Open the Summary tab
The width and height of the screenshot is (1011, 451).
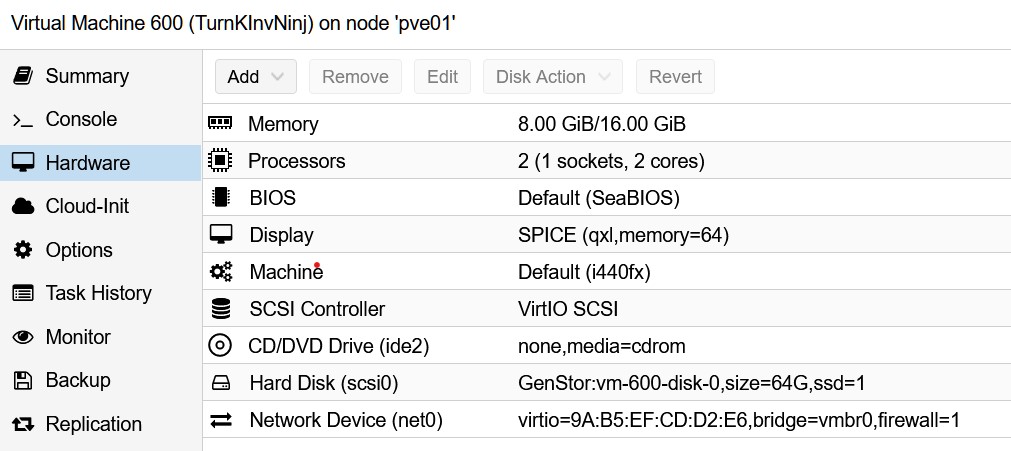click(87, 76)
